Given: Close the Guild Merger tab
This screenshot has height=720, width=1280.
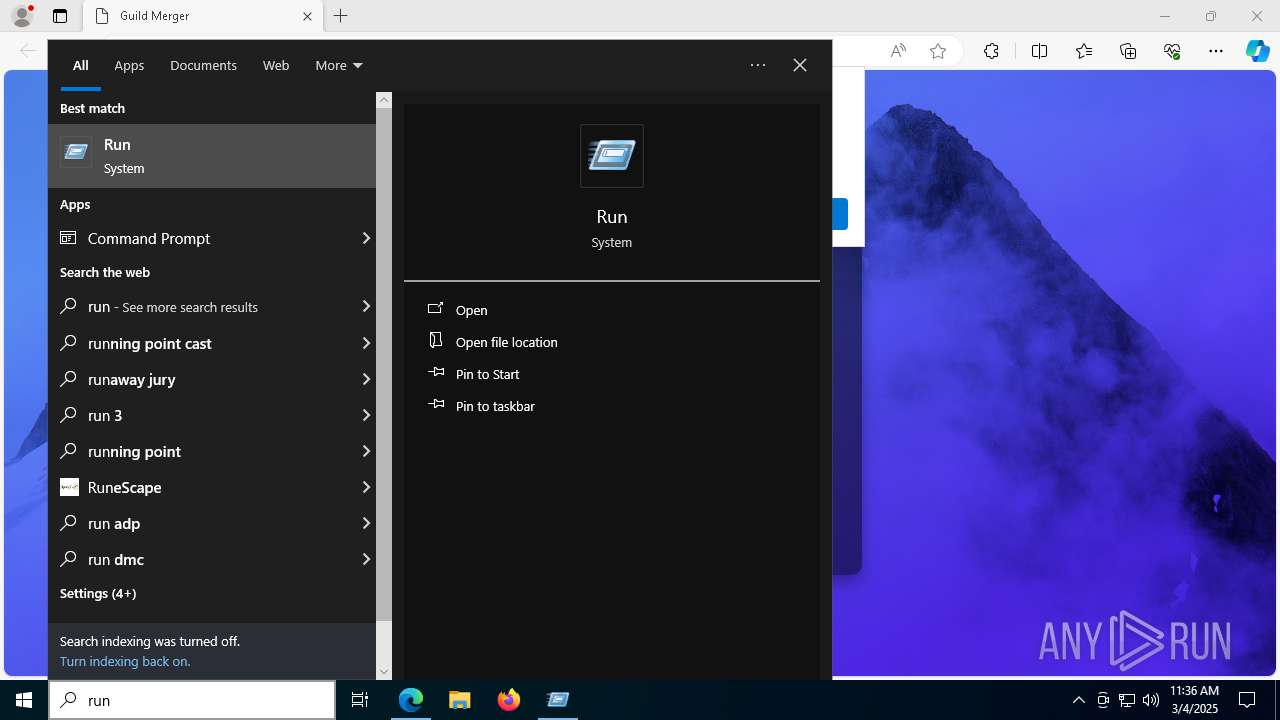Looking at the screenshot, I should (x=307, y=16).
